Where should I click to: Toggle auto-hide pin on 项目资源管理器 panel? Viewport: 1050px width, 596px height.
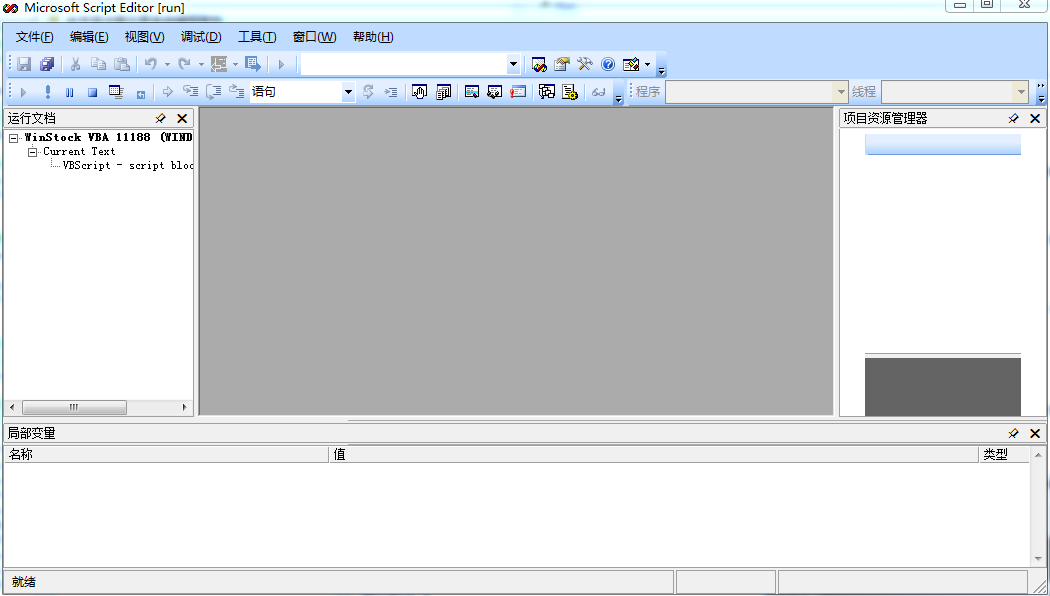[1013, 118]
